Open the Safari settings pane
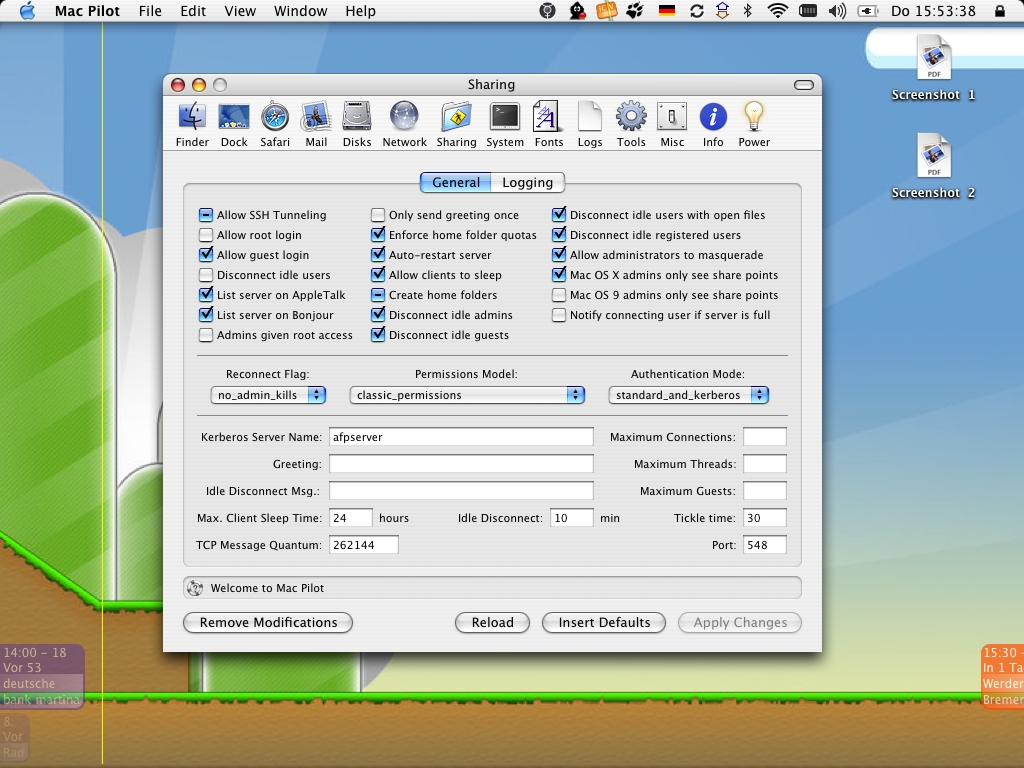Viewport: 1024px width, 768px height. [275, 125]
